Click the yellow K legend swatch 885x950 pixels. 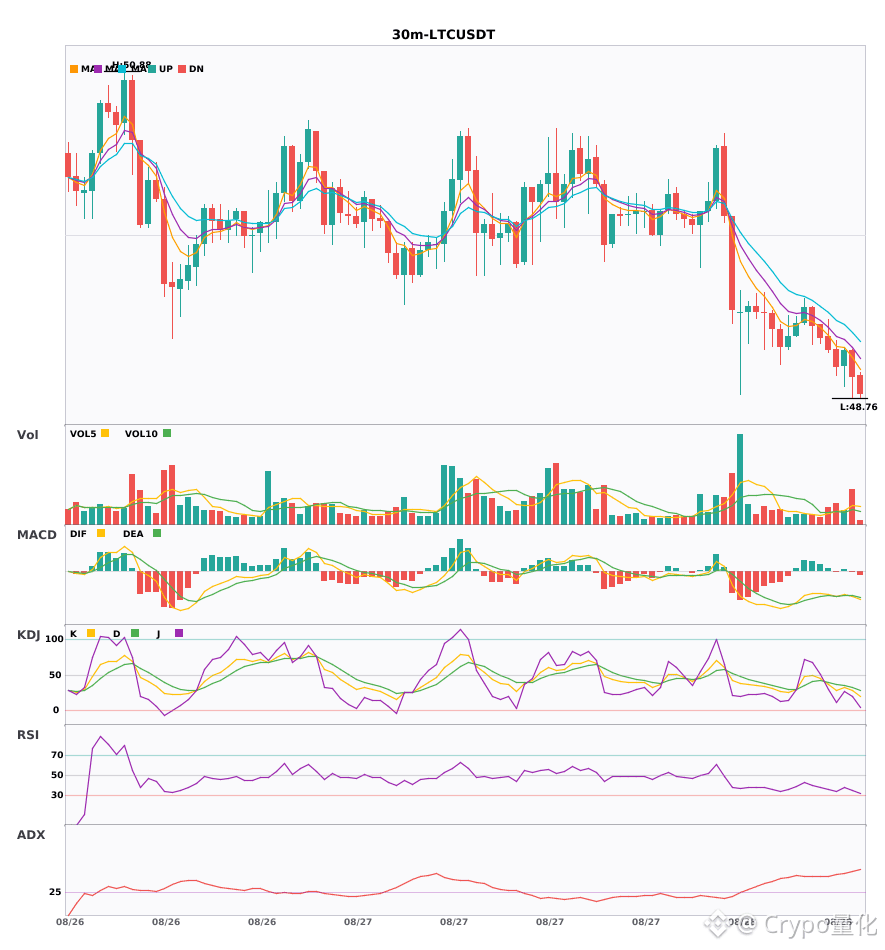click(91, 633)
